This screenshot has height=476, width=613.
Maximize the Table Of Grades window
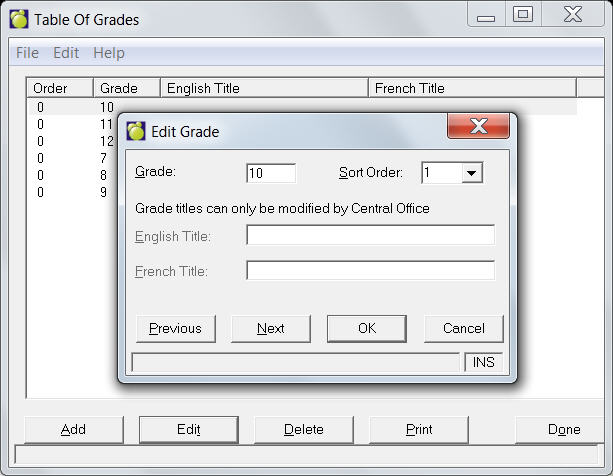pos(522,14)
